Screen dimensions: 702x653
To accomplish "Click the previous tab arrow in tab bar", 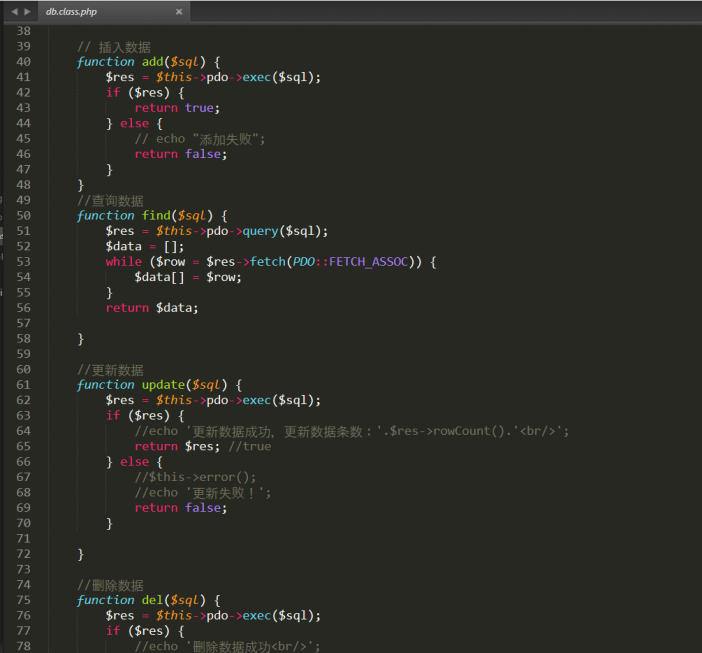I will click(14, 12).
